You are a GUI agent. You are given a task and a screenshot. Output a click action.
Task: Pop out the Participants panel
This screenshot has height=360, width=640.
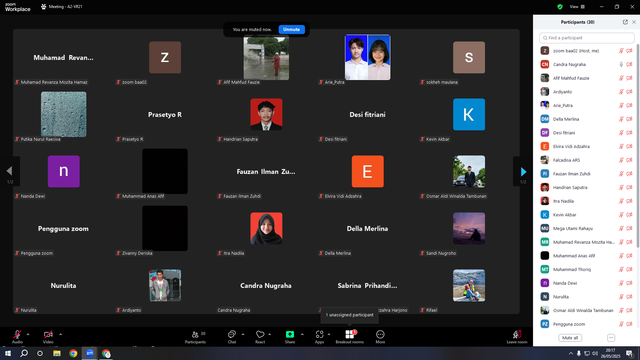tap(625, 22)
